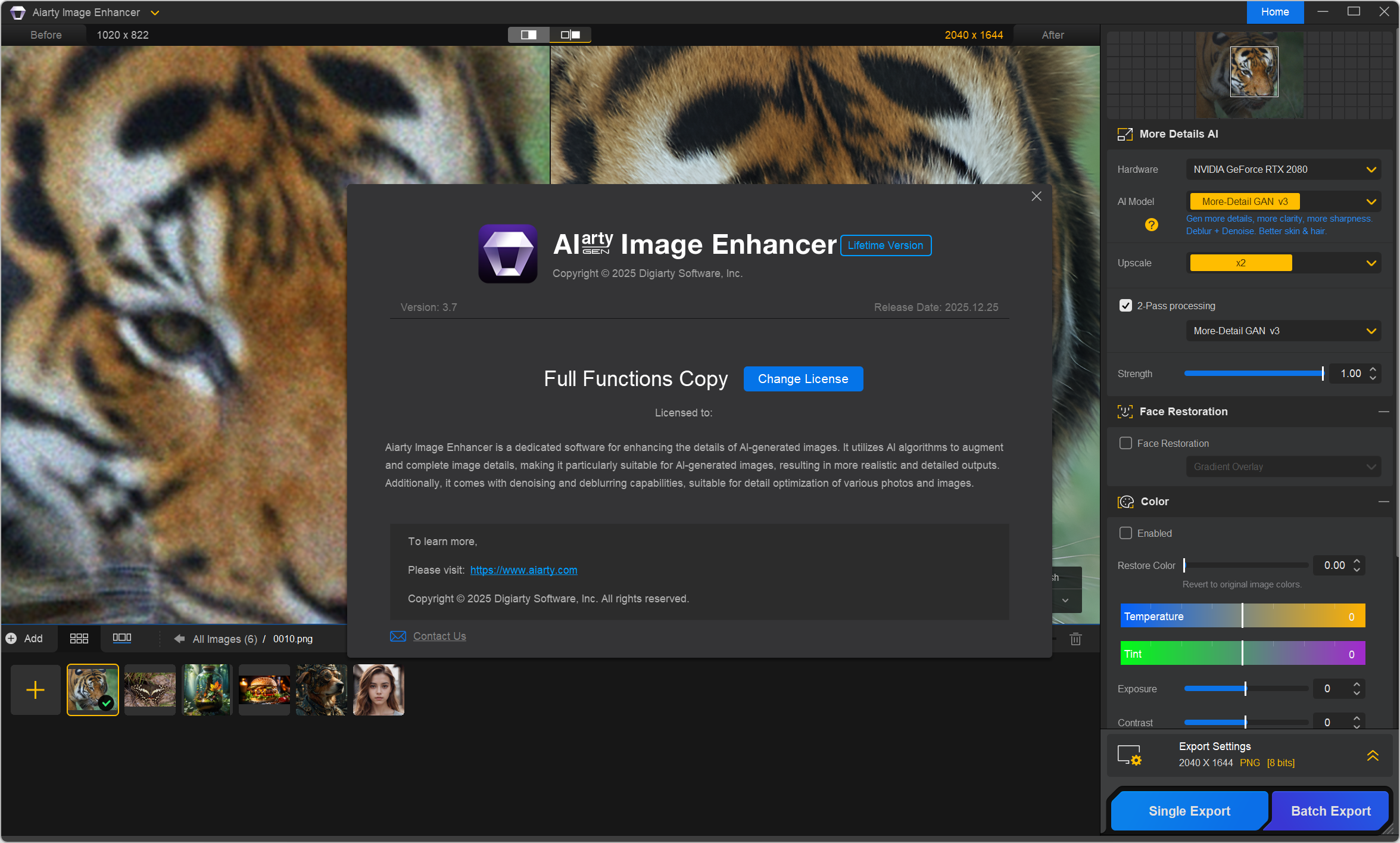
Task: Enable the Face Restoration checkbox
Action: pos(1125,443)
